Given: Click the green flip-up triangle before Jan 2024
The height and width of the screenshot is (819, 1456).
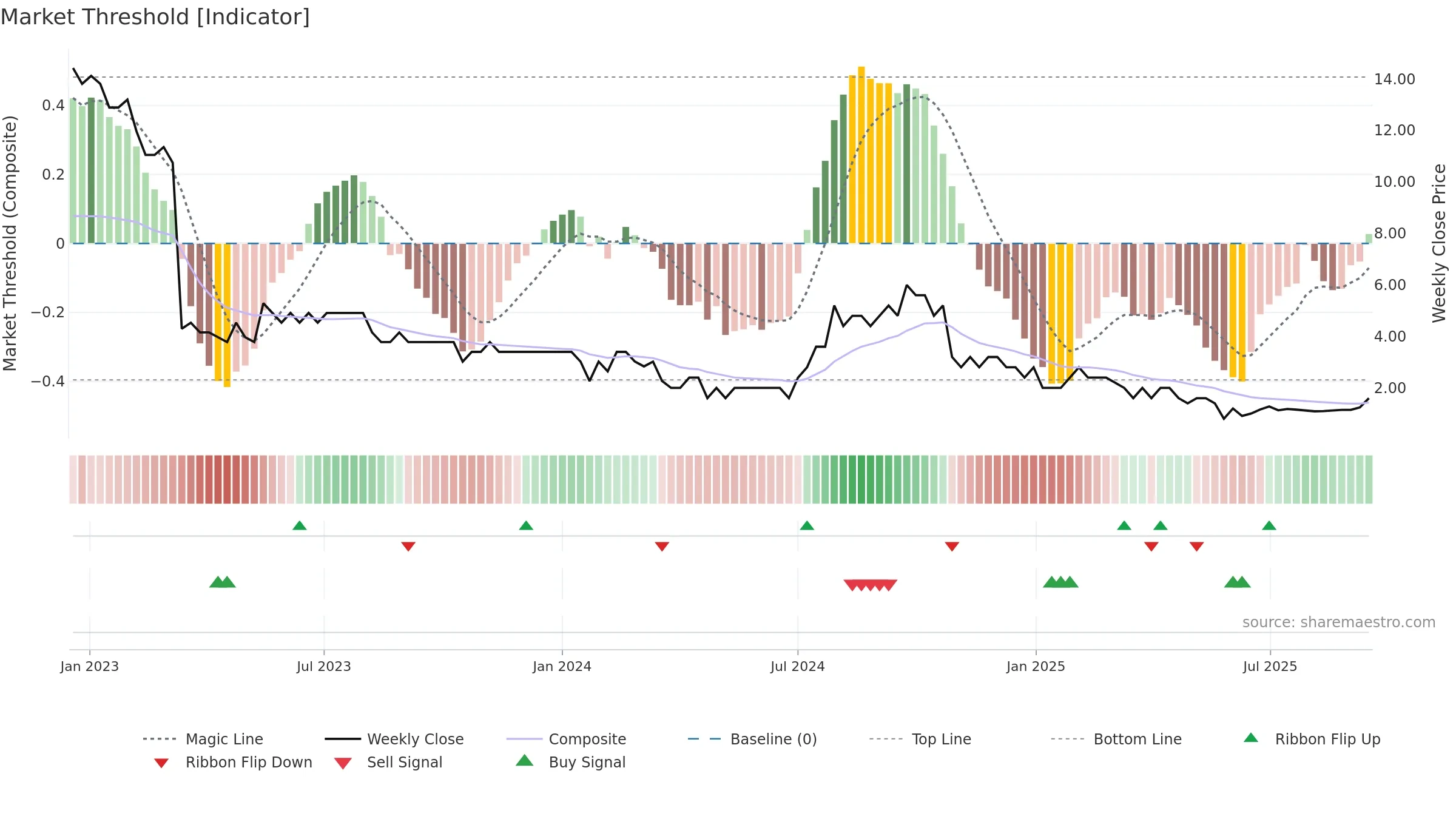Looking at the screenshot, I should (526, 525).
